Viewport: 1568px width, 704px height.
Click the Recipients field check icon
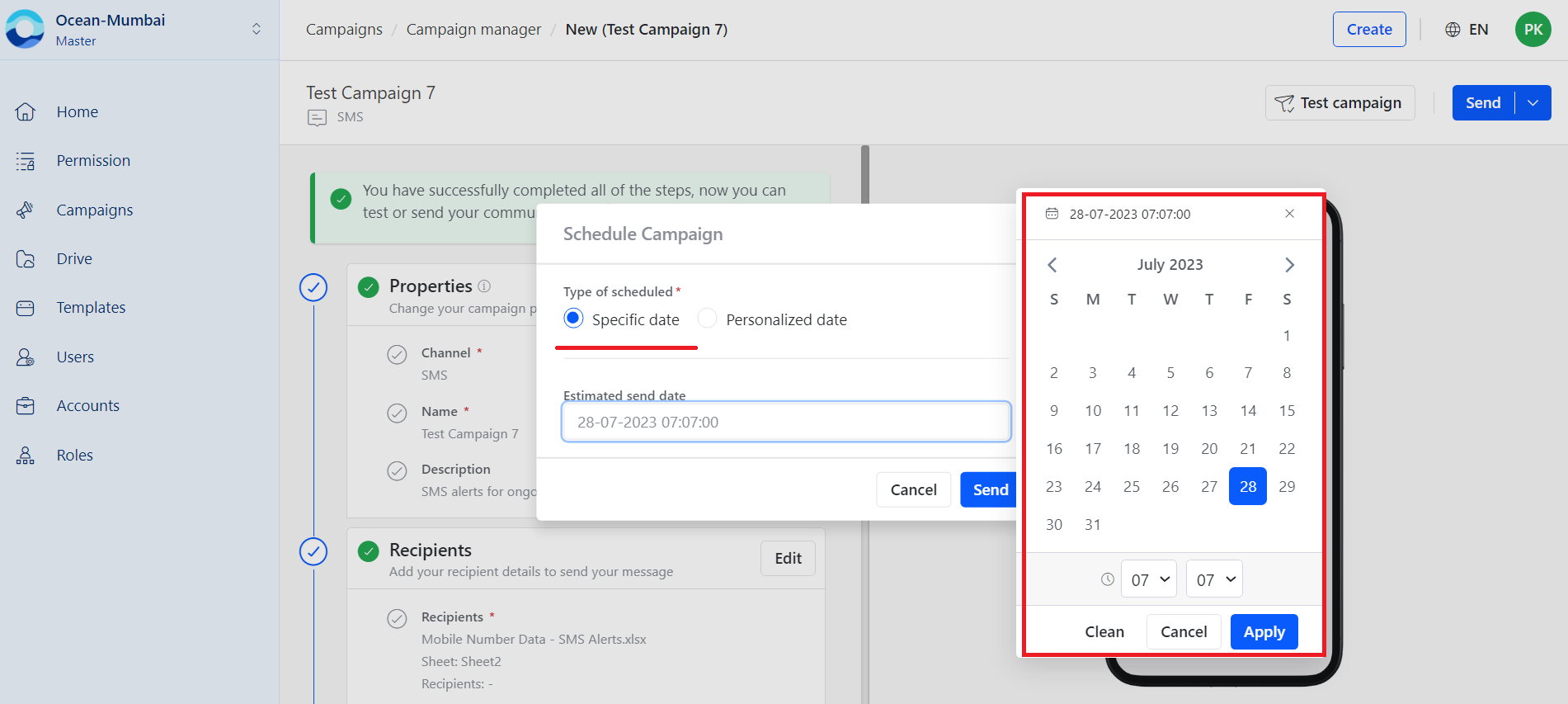pyautogui.click(x=397, y=618)
